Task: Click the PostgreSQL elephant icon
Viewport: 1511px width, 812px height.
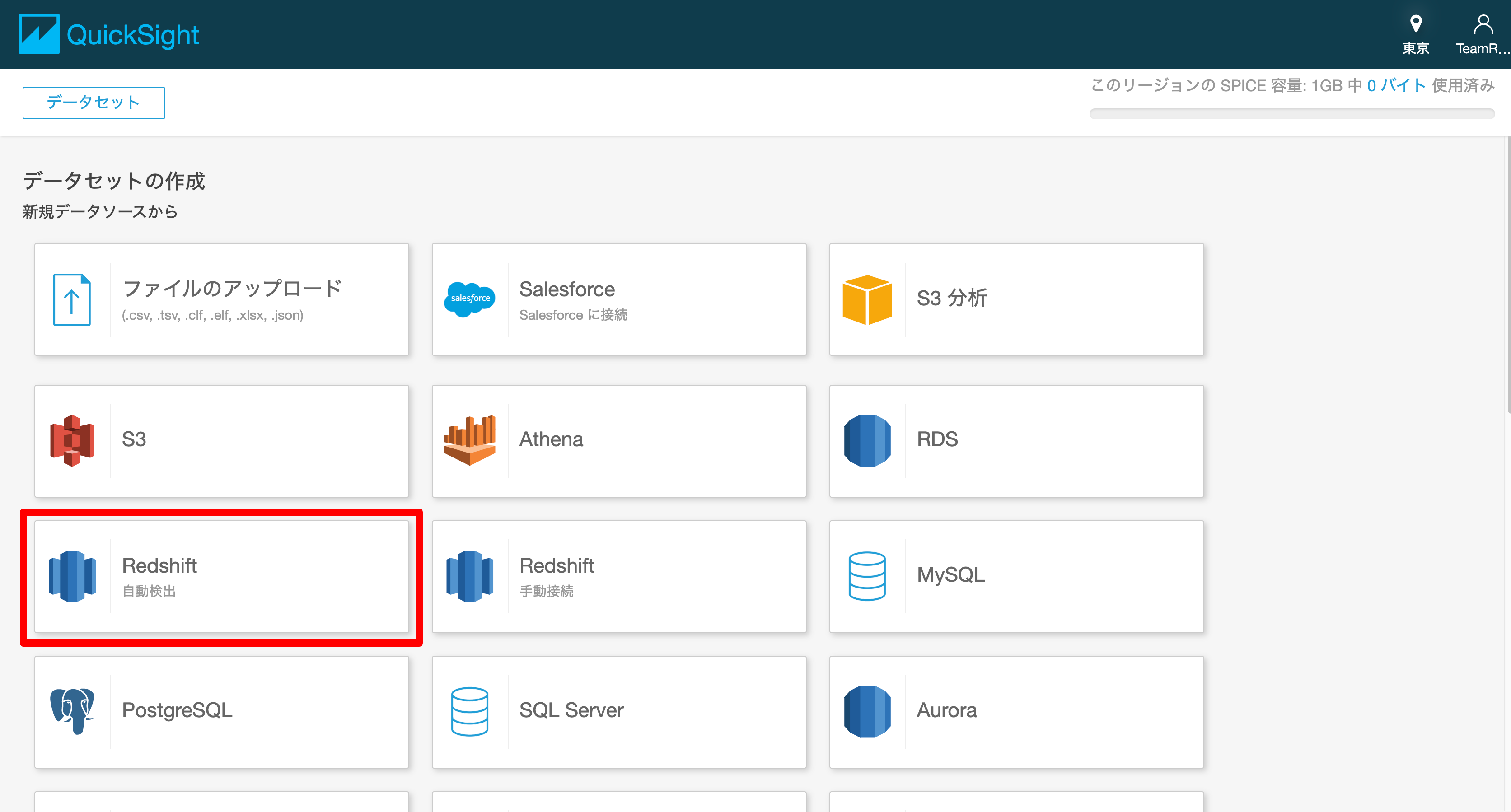Action: pyautogui.click(x=72, y=711)
